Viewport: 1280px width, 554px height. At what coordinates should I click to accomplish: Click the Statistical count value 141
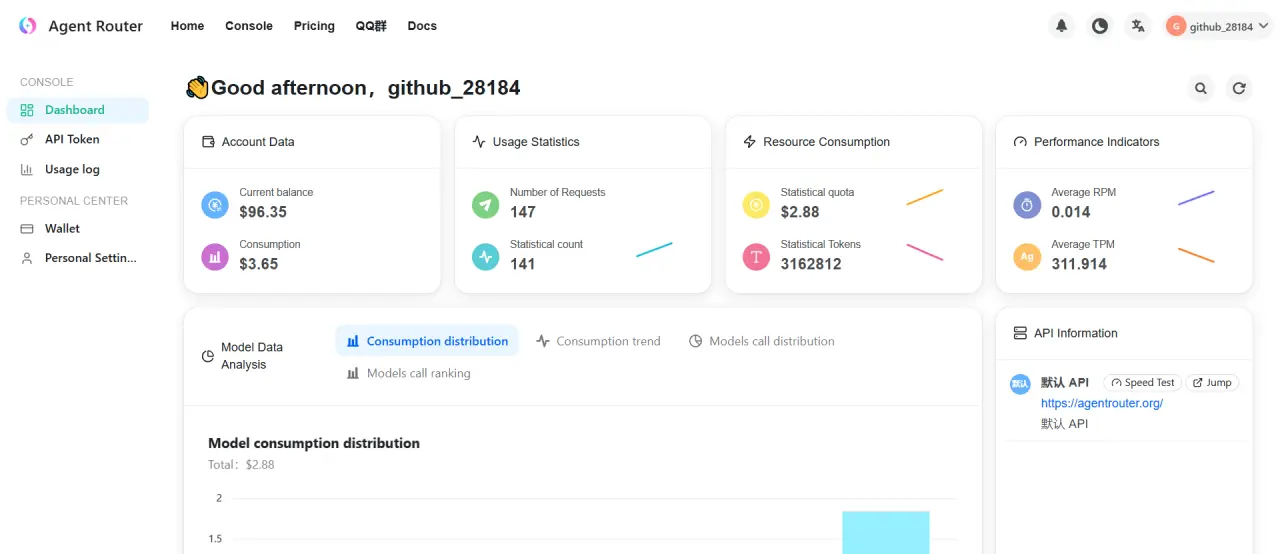(x=523, y=264)
